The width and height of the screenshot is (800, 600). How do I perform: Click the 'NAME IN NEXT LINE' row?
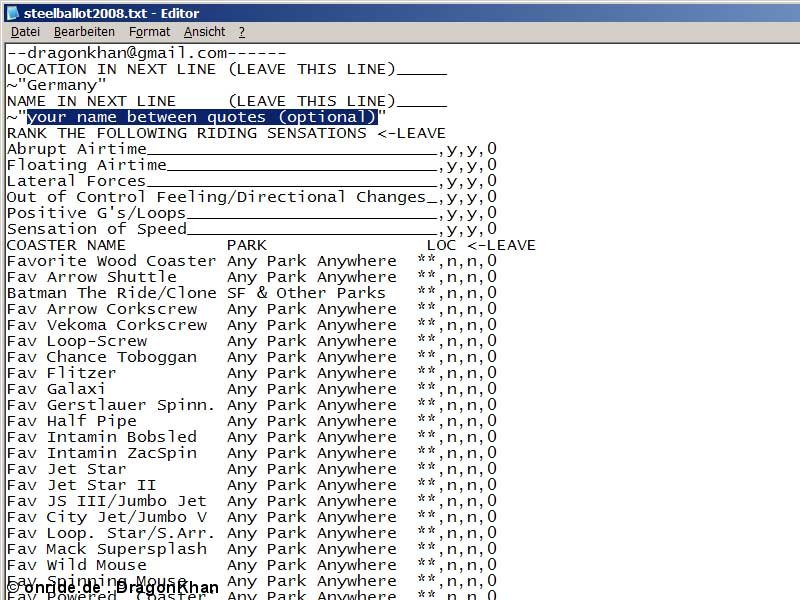click(227, 101)
